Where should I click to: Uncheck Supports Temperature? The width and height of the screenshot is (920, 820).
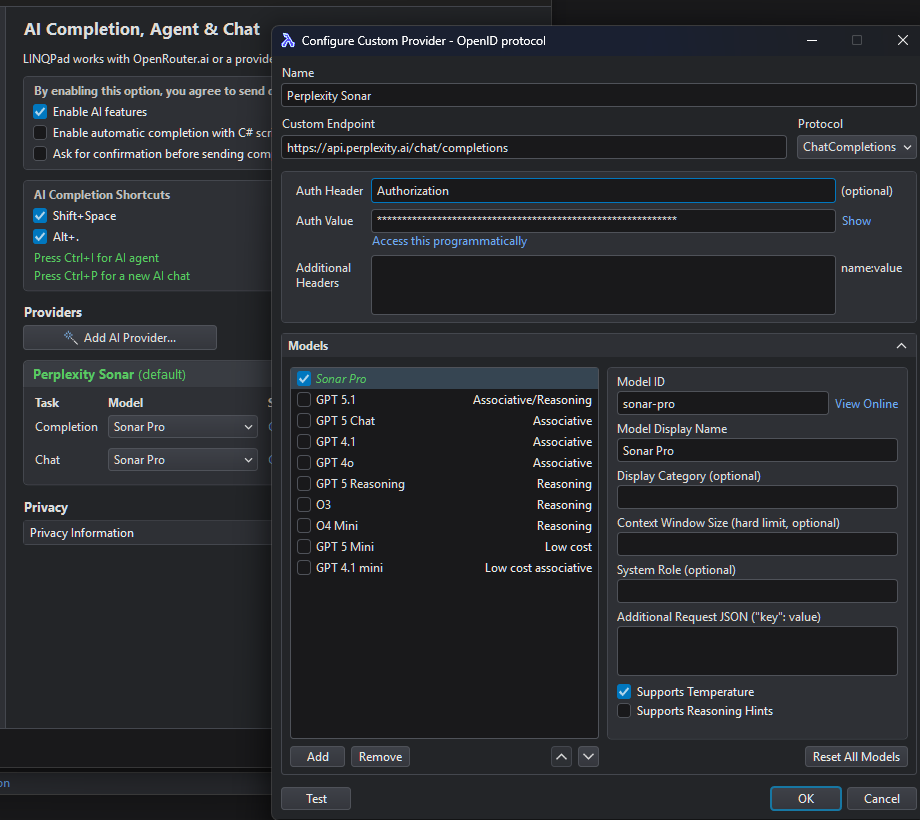point(624,692)
